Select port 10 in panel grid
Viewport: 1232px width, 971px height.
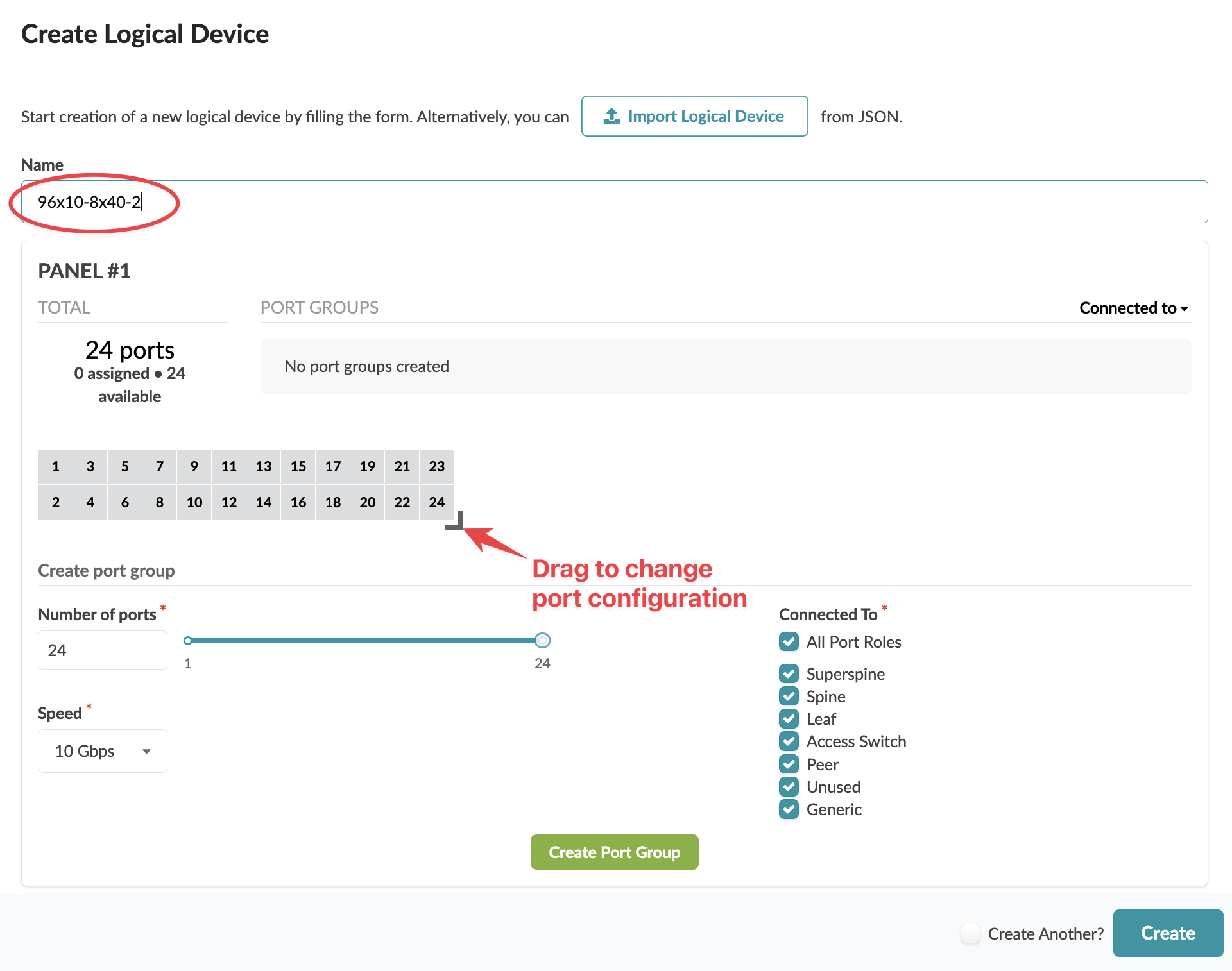coord(194,502)
